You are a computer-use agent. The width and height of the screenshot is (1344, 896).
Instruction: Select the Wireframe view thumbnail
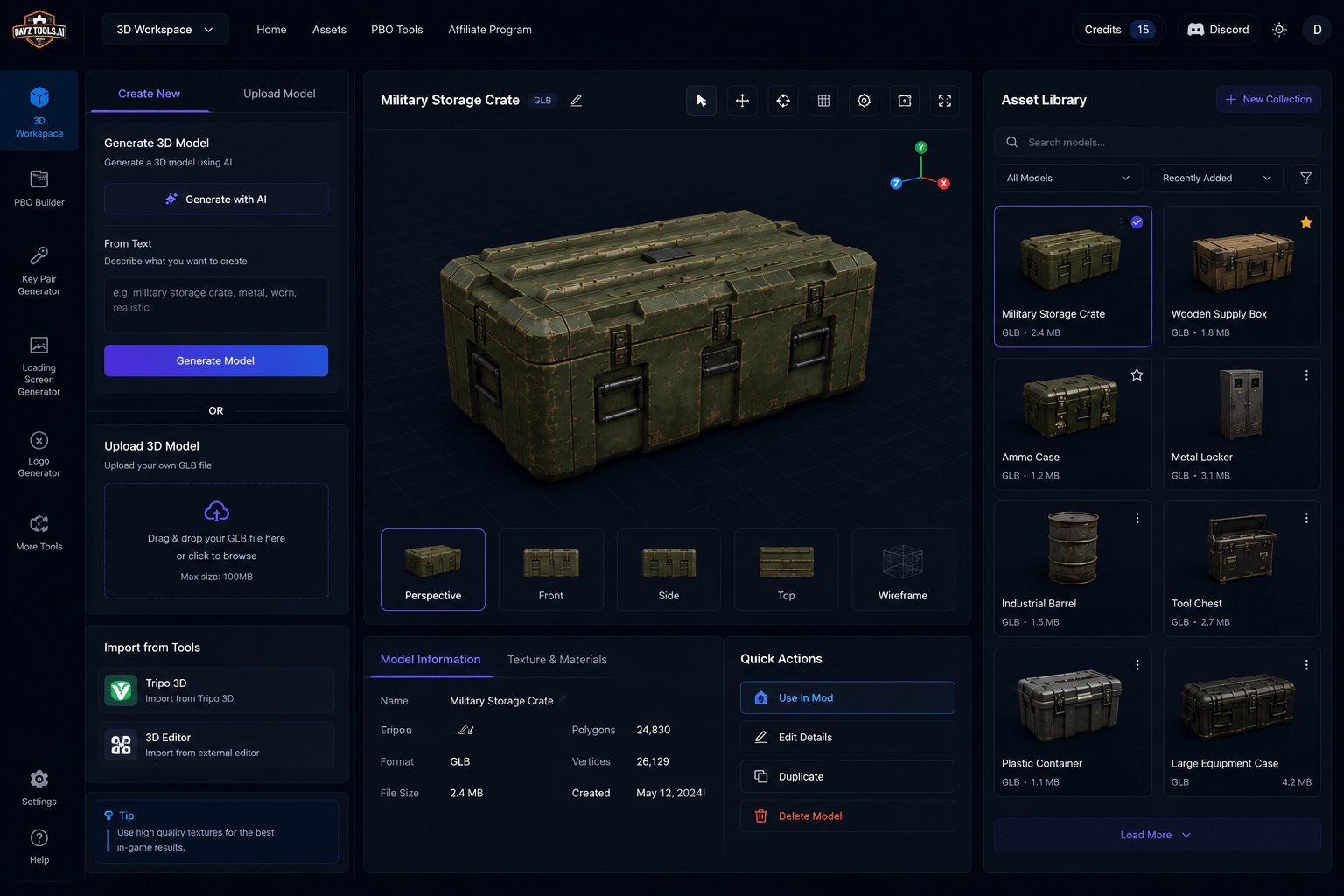903,570
